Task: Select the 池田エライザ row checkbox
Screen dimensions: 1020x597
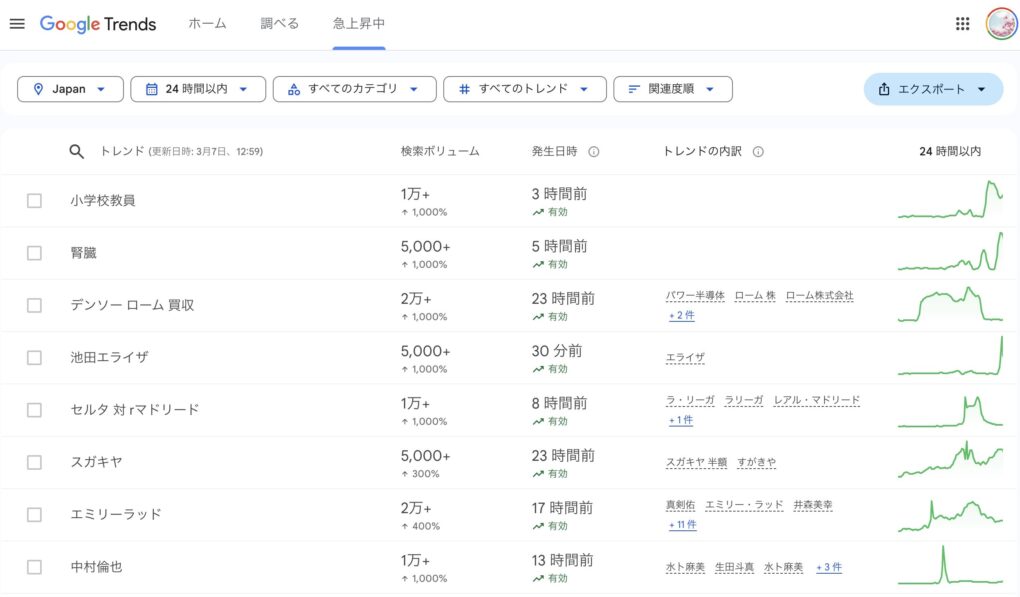Action: [x=34, y=358]
